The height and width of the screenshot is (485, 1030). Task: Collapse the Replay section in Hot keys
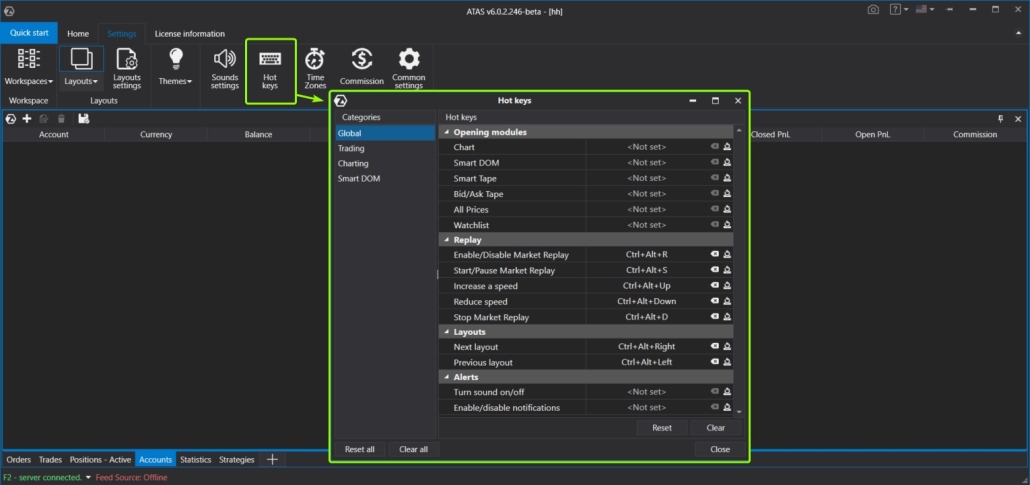[x=446, y=240]
